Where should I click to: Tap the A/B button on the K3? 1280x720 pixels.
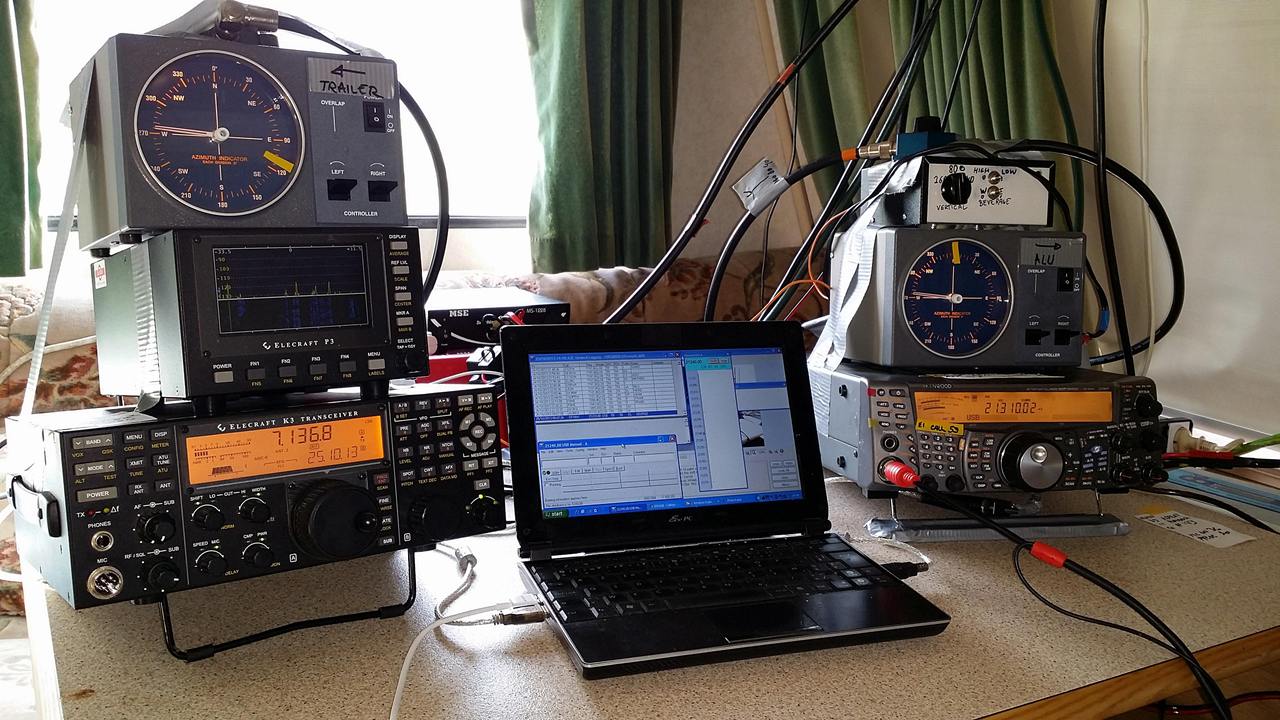401,406
